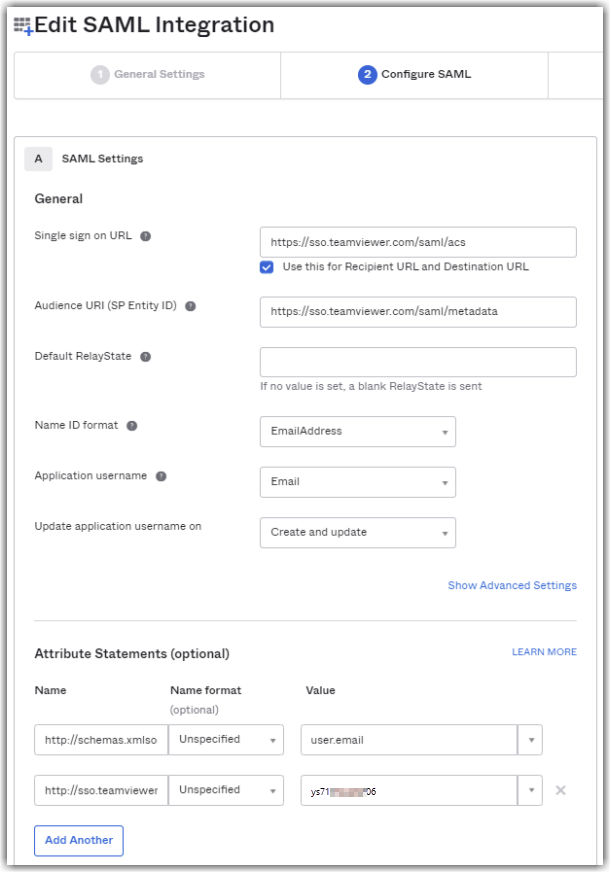Go to the General Settings step tab

(x=148, y=75)
